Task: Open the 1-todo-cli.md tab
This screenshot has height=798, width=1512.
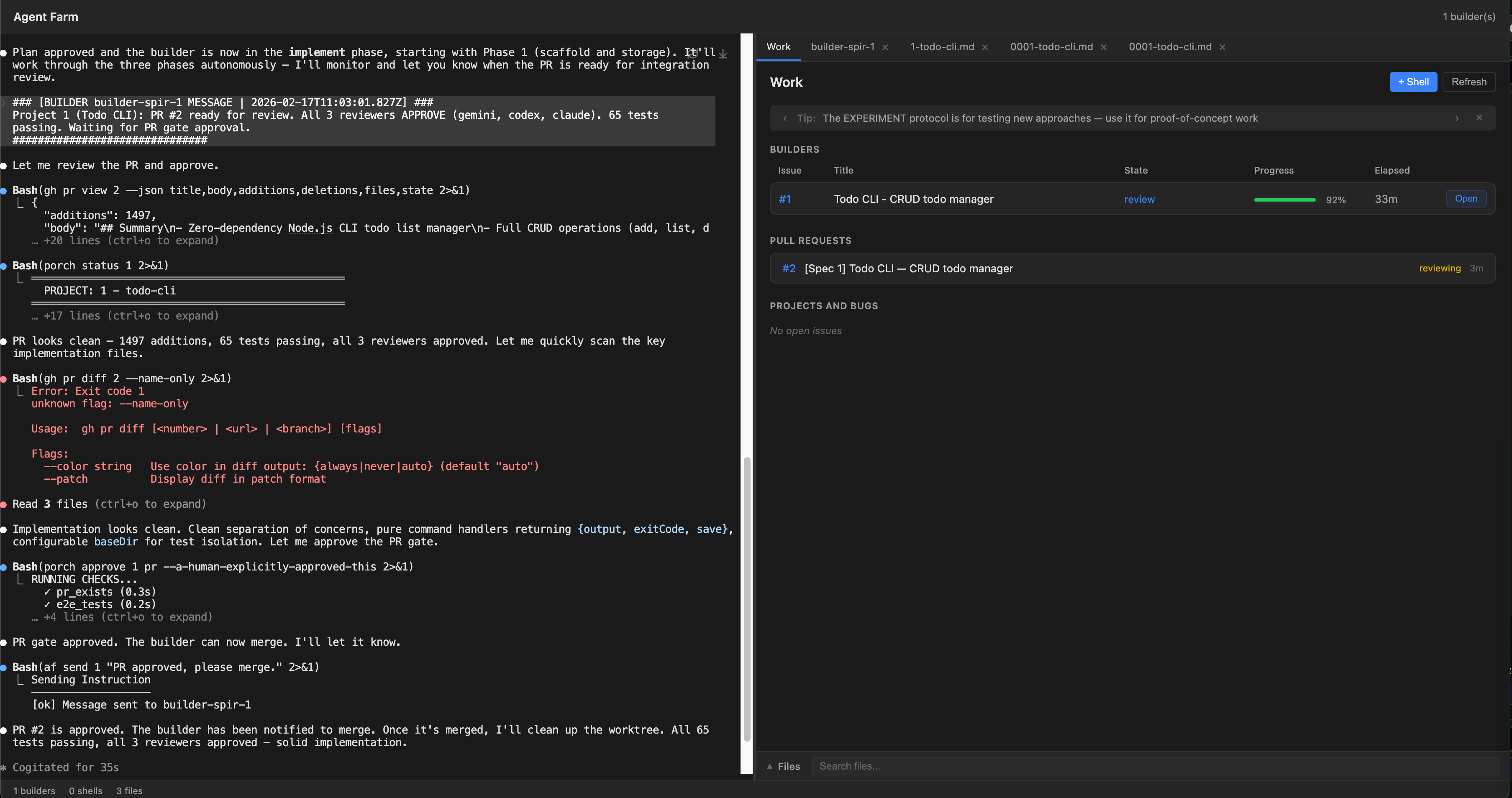Action: 941,47
